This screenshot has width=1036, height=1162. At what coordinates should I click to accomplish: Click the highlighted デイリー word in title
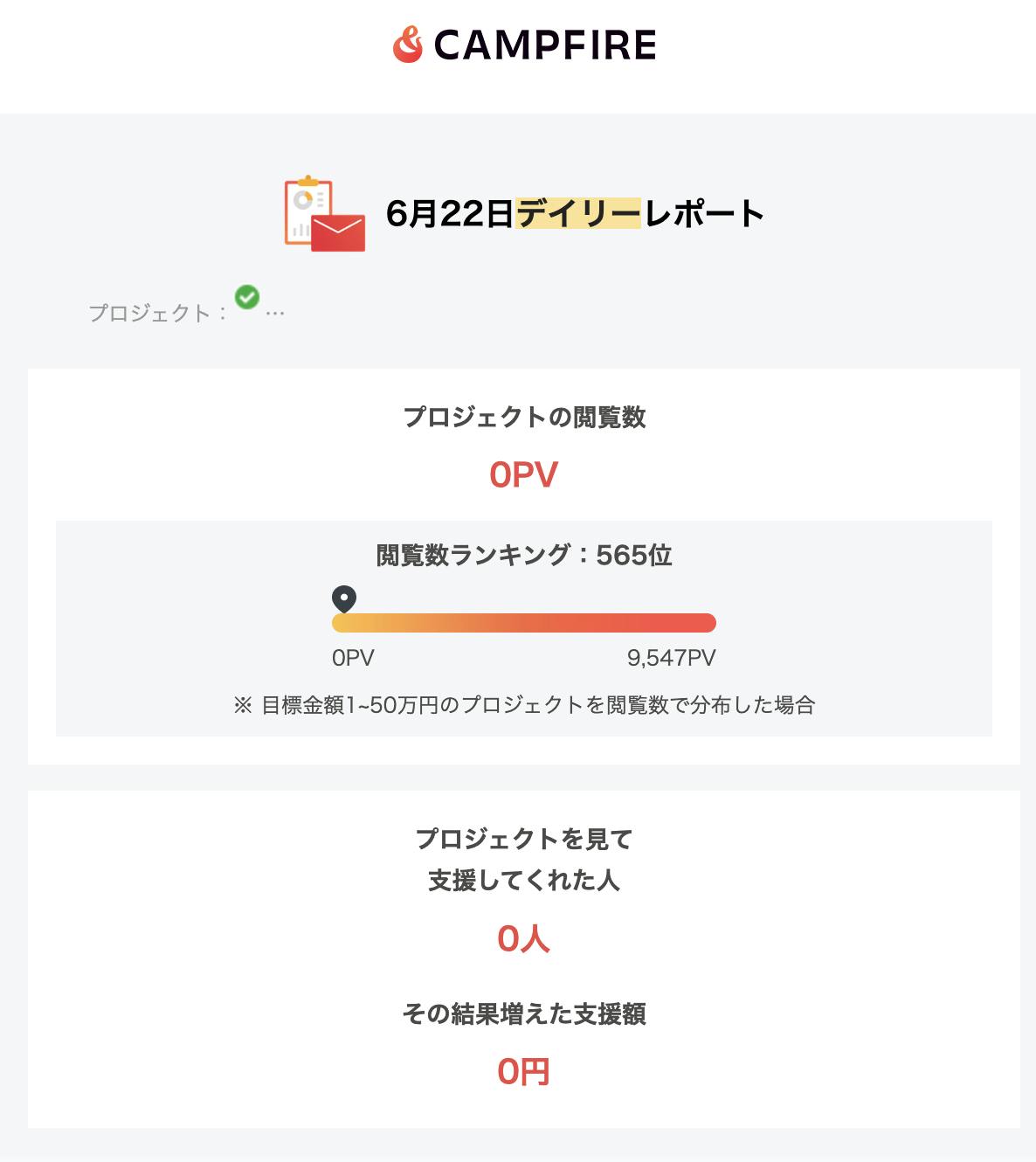(578, 213)
